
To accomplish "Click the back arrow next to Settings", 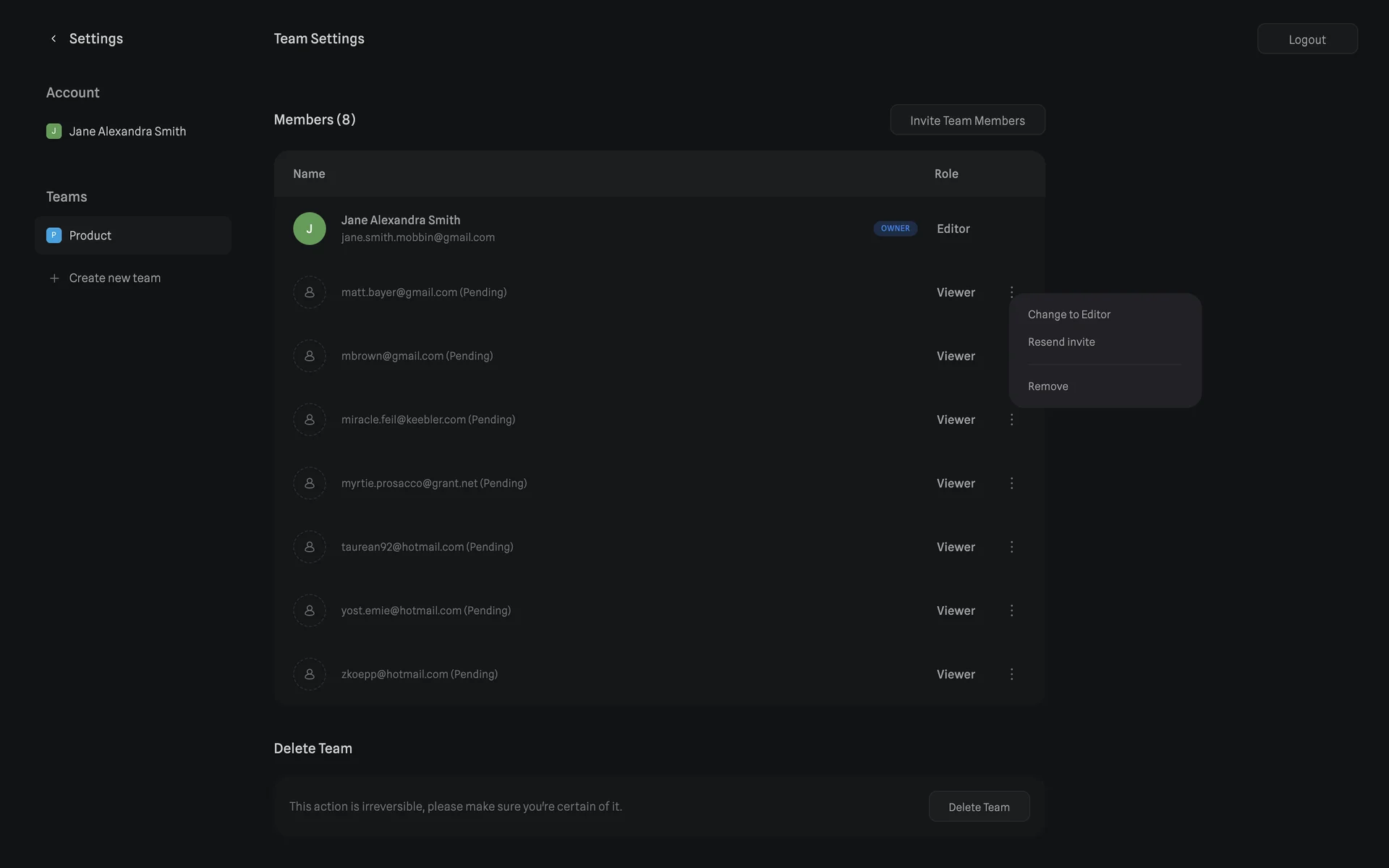I will click(54, 39).
